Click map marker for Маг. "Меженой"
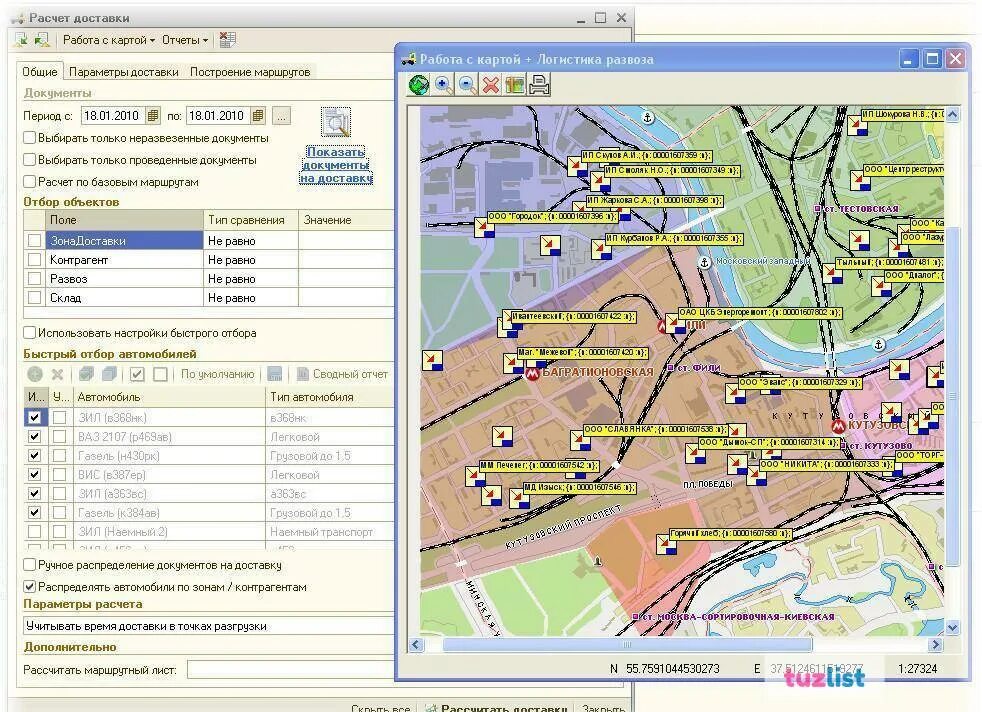Image resolution: width=982 pixels, height=712 pixels. (x=513, y=363)
